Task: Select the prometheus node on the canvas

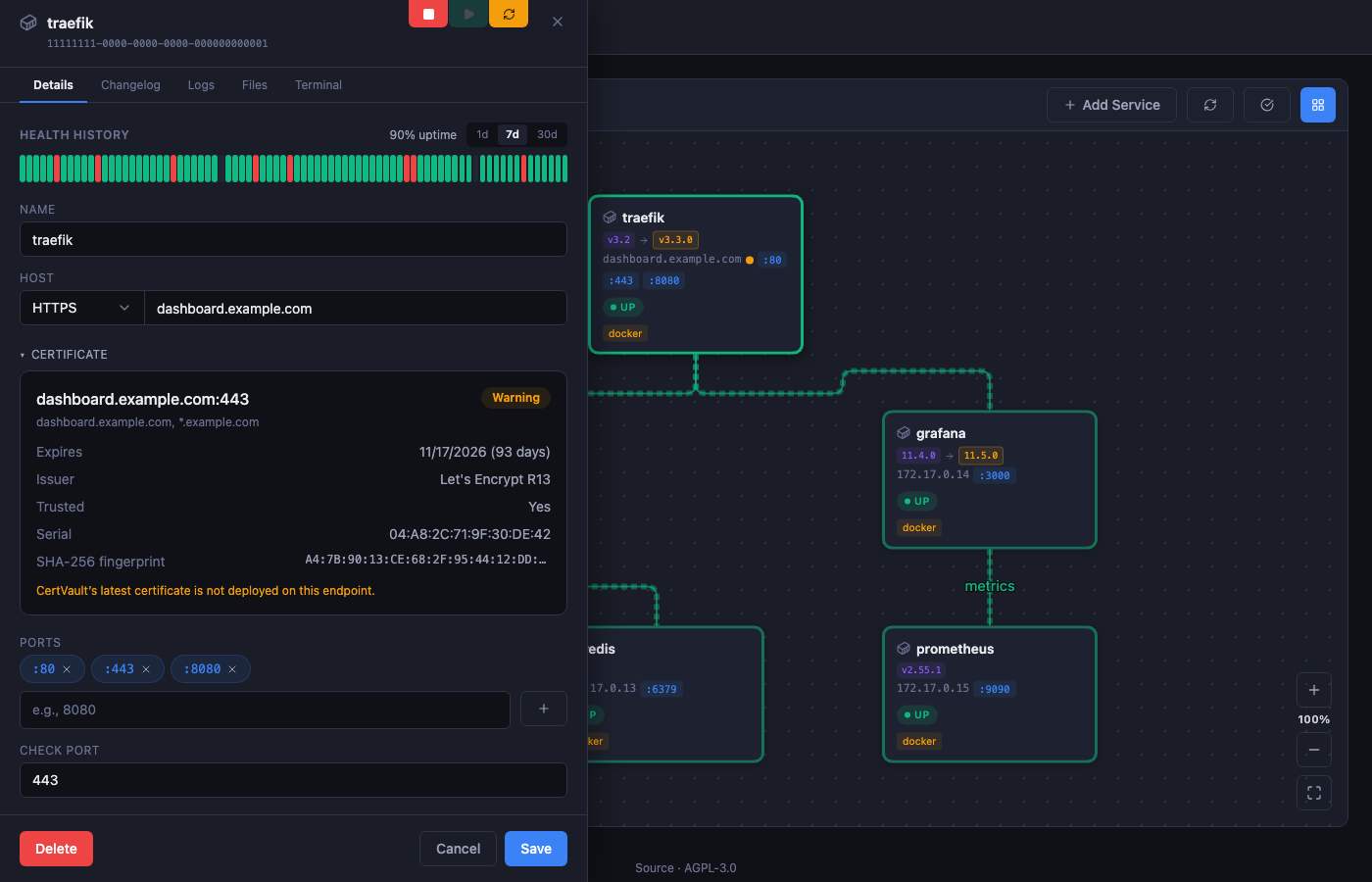Action: coord(990,694)
